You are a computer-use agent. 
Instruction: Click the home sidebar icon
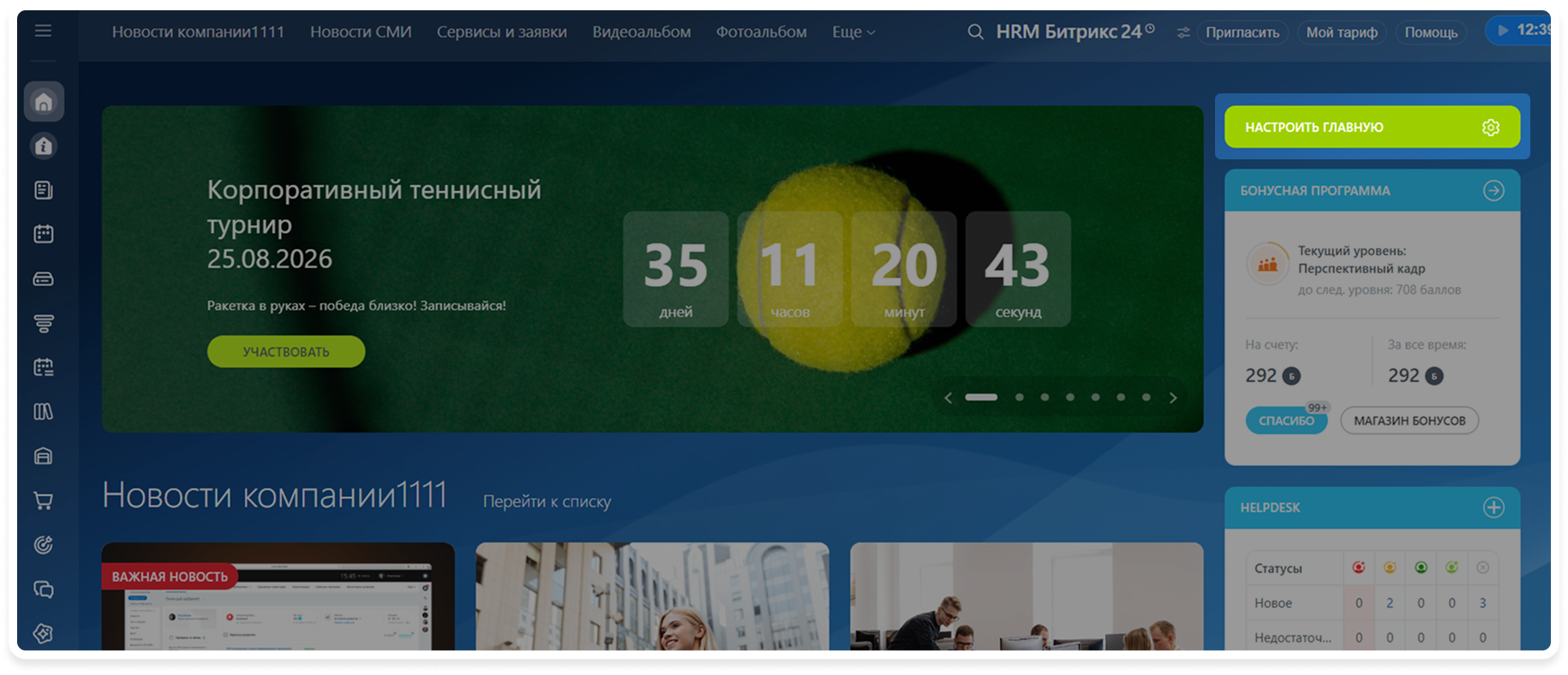click(44, 103)
